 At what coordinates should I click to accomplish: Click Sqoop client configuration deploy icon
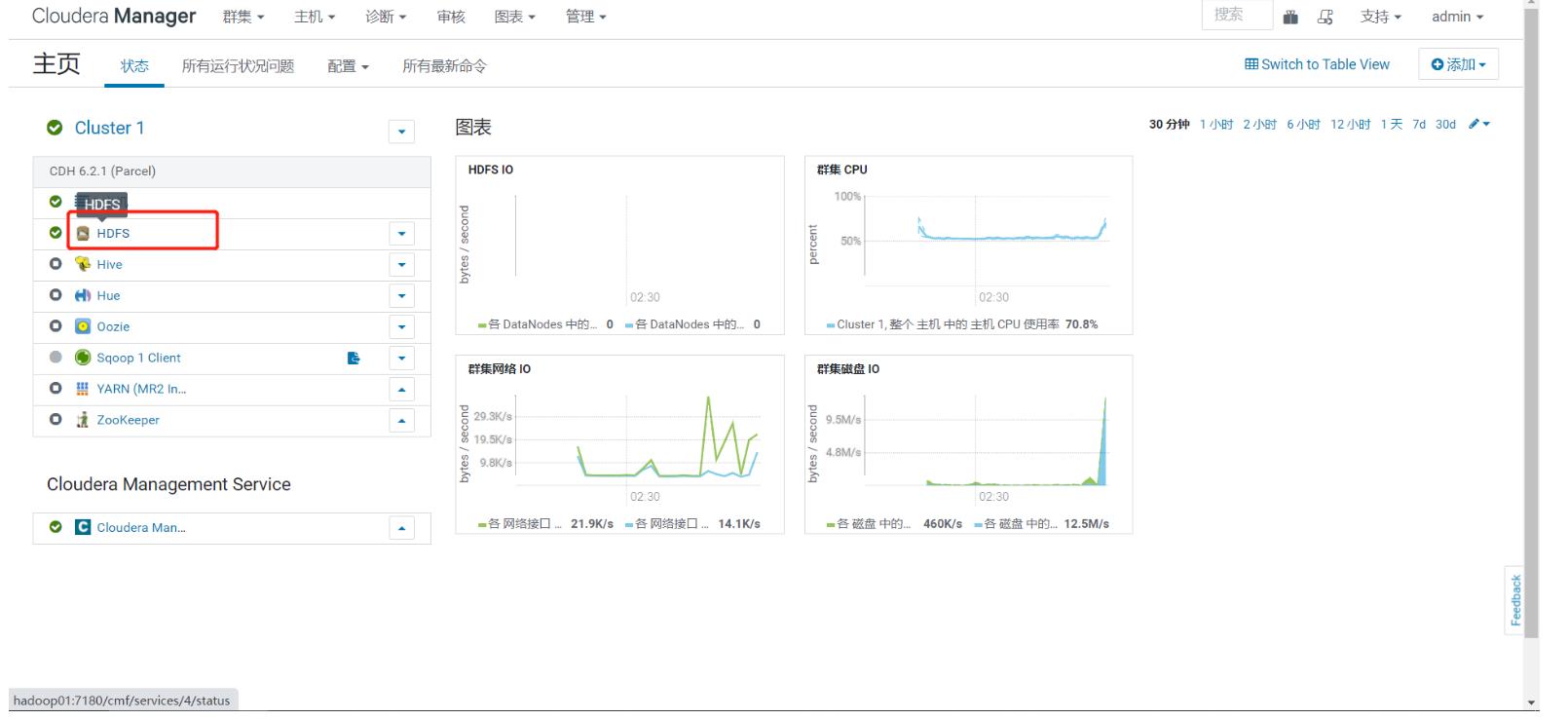(354, 358)
